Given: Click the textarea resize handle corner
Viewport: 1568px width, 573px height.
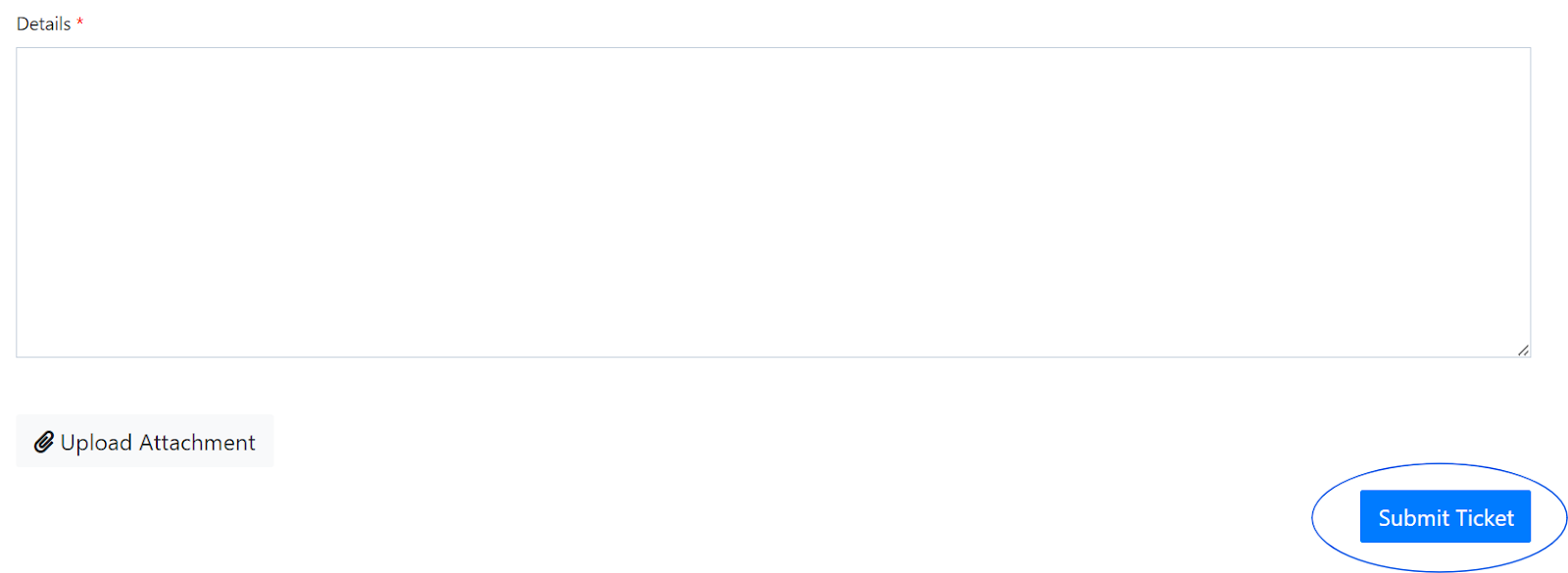Looking at the screenshot, I should click(1523, 350).
